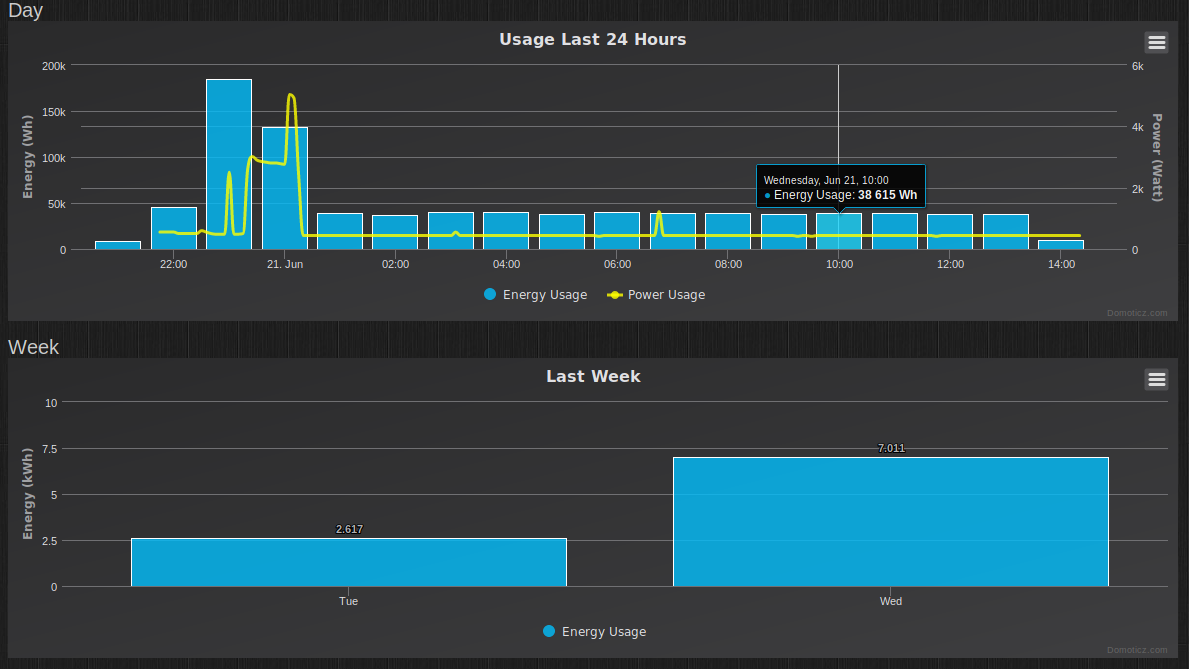Toggle Energy Usage series in day chart legend
This screenshot has width=1189, height=669.
(x=535, y=294)
